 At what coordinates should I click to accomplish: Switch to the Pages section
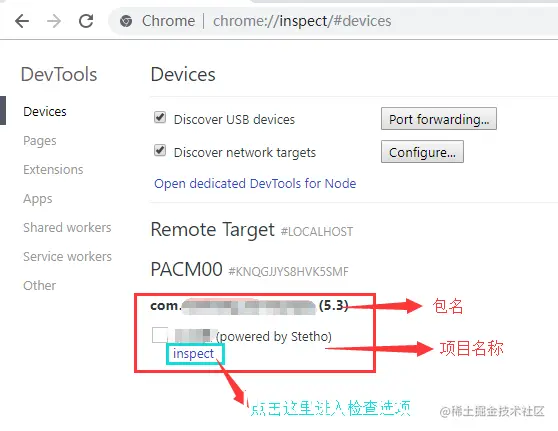[x=40, y=141]
